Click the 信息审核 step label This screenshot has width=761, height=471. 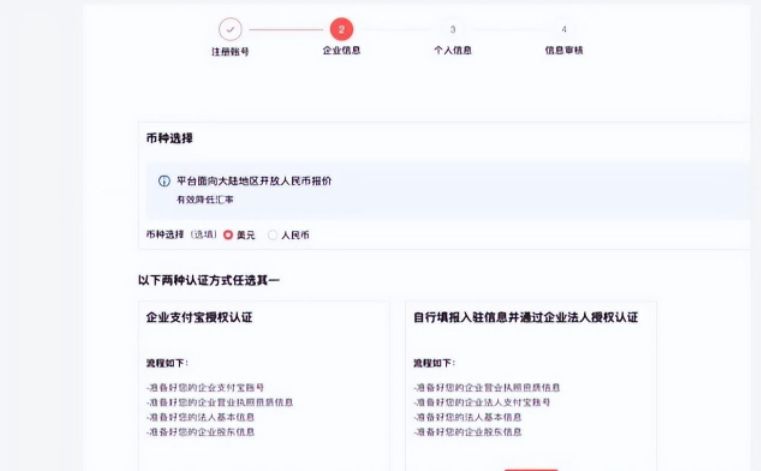click(563, 50)
